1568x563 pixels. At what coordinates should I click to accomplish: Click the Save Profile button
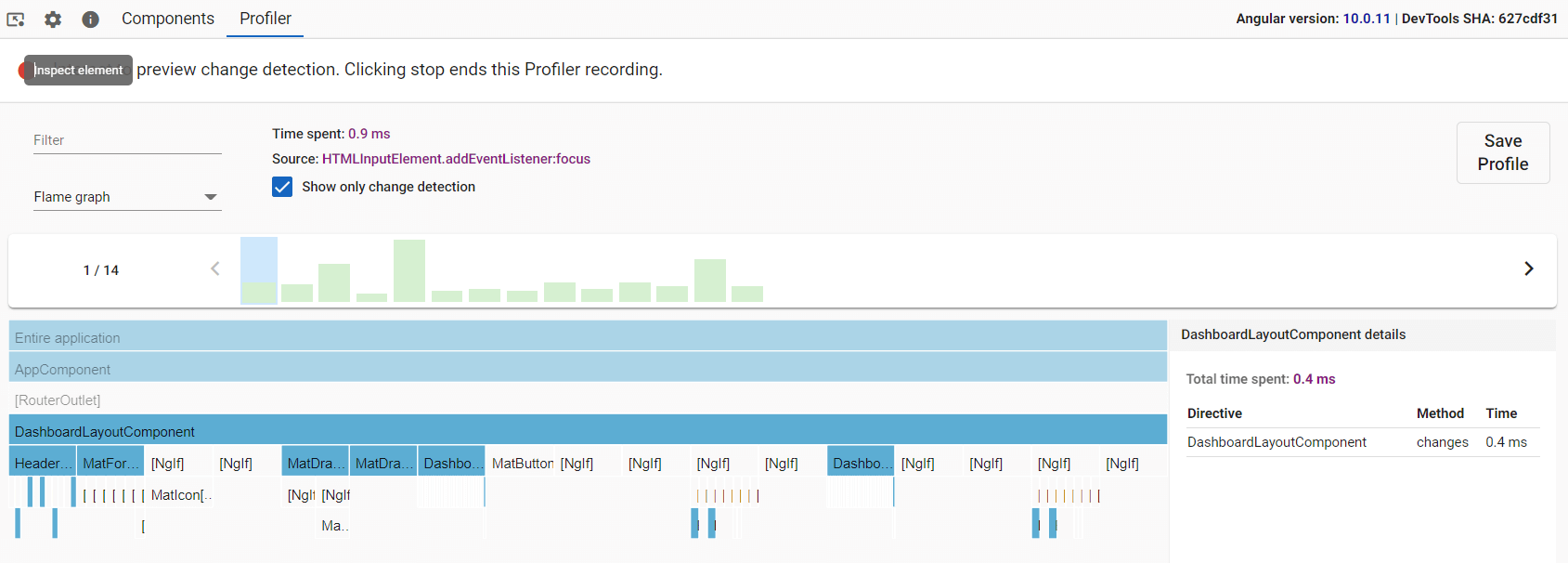pos(1502,152)
